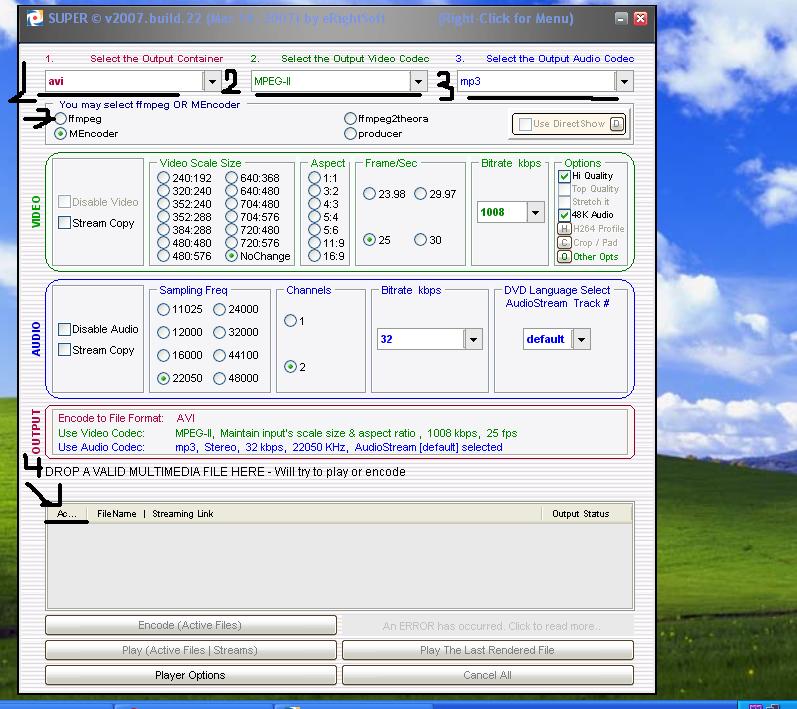Click the FileName column header
Image resolution: width=797 pixels, height=709 pixels.
[x=116, y=514]
